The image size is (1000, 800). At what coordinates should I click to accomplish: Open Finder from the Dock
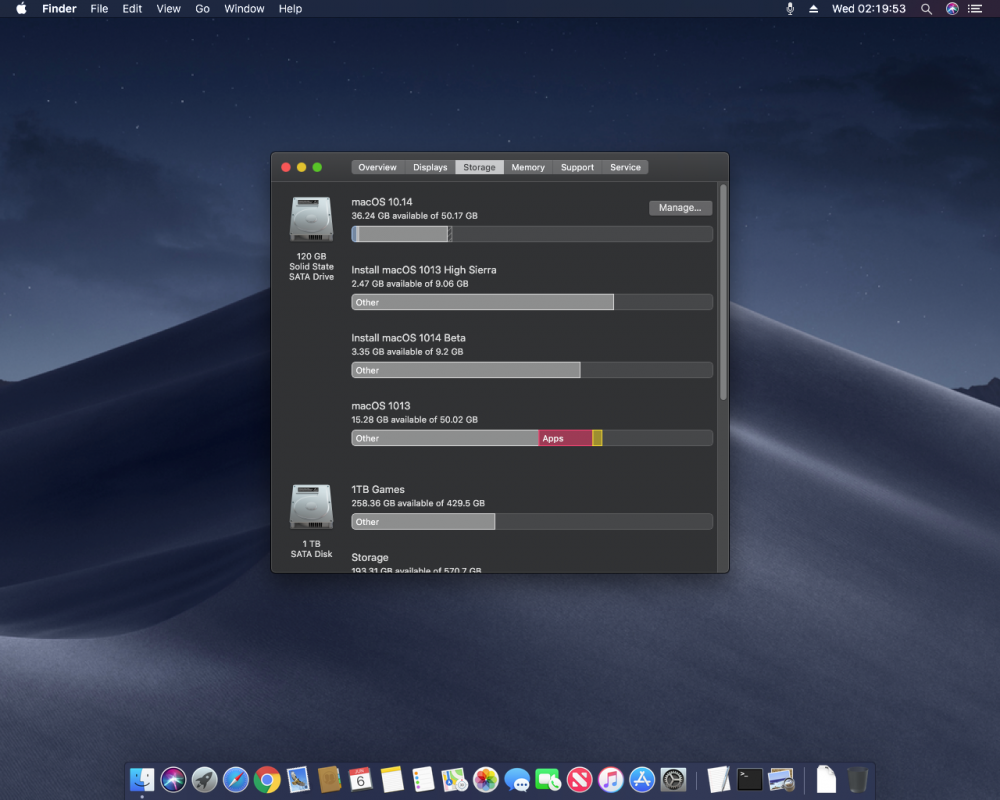click(142, 779)
